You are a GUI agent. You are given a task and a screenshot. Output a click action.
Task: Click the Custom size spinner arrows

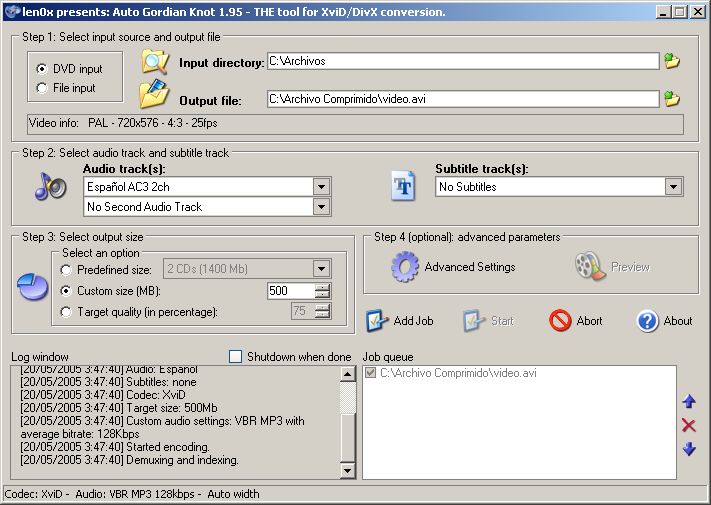(322, 291)
